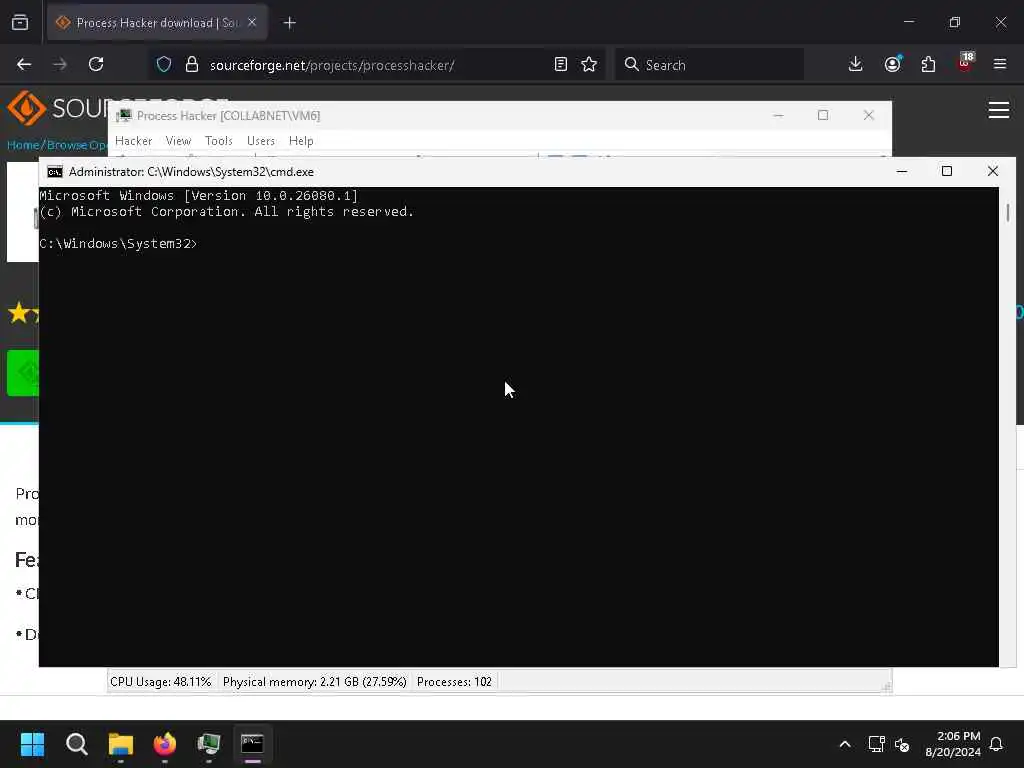Viewport: 1024px width, 768px height.
Task: Open extension with 18 badge
Action: 965,63
